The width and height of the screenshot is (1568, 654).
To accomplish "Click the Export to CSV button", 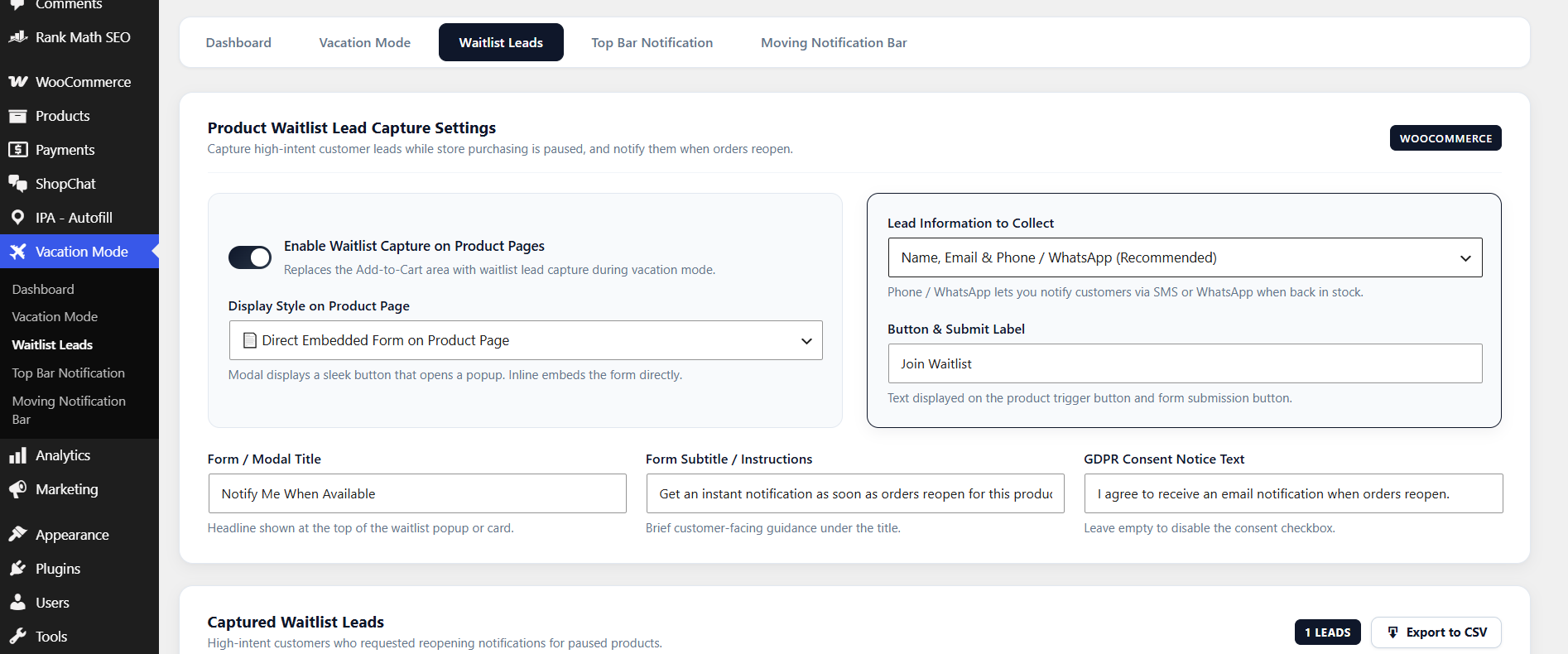I will (1436, 632).
